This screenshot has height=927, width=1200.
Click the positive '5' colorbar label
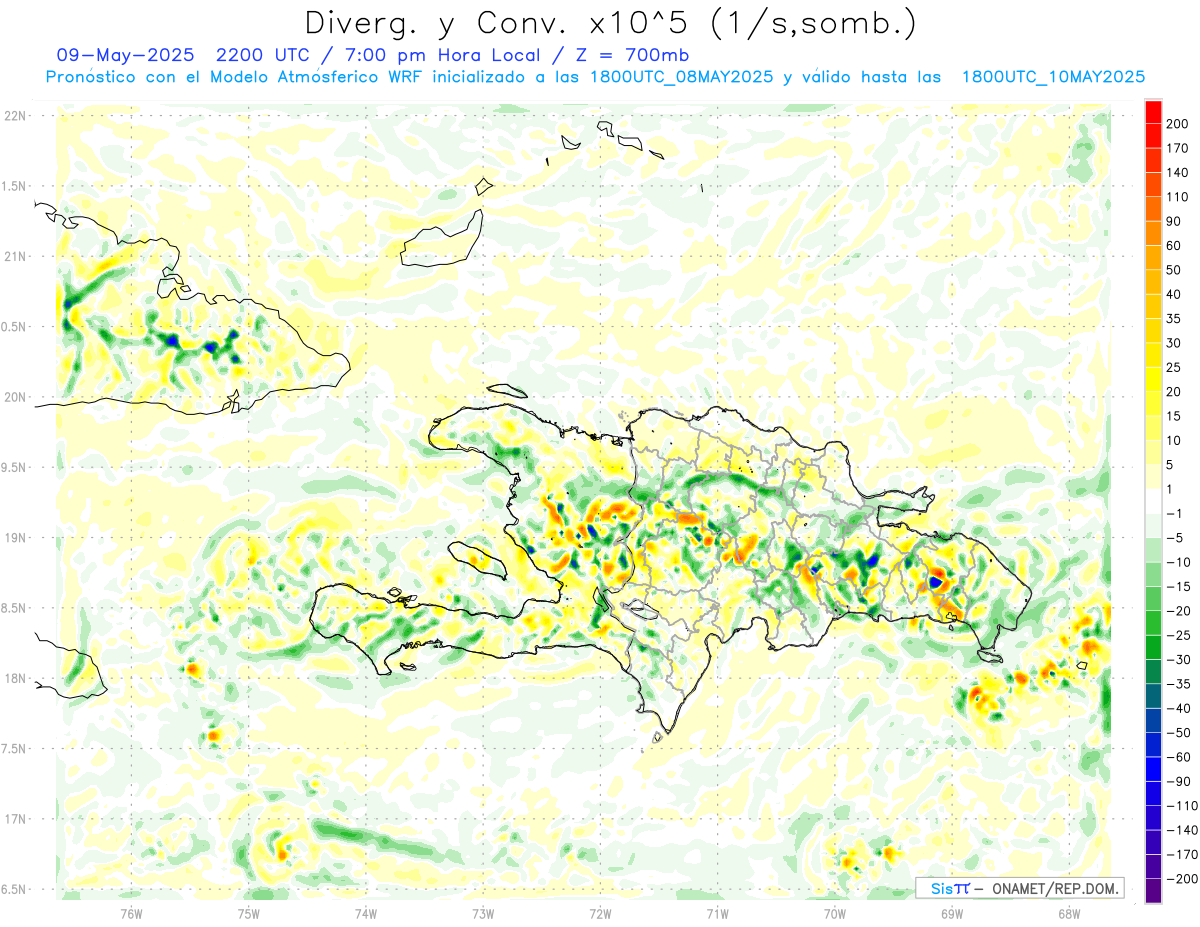[x=1171, y=465]
